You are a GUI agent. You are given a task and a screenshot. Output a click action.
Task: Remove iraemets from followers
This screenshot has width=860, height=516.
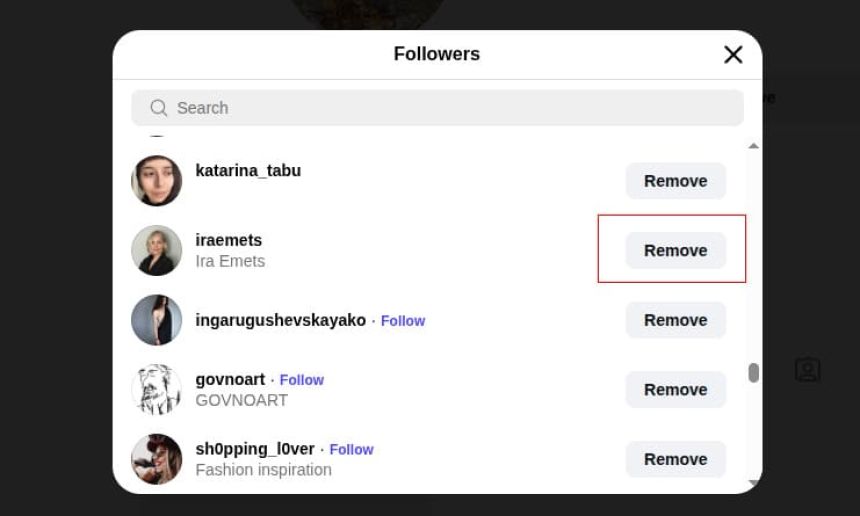click(675, 251)
